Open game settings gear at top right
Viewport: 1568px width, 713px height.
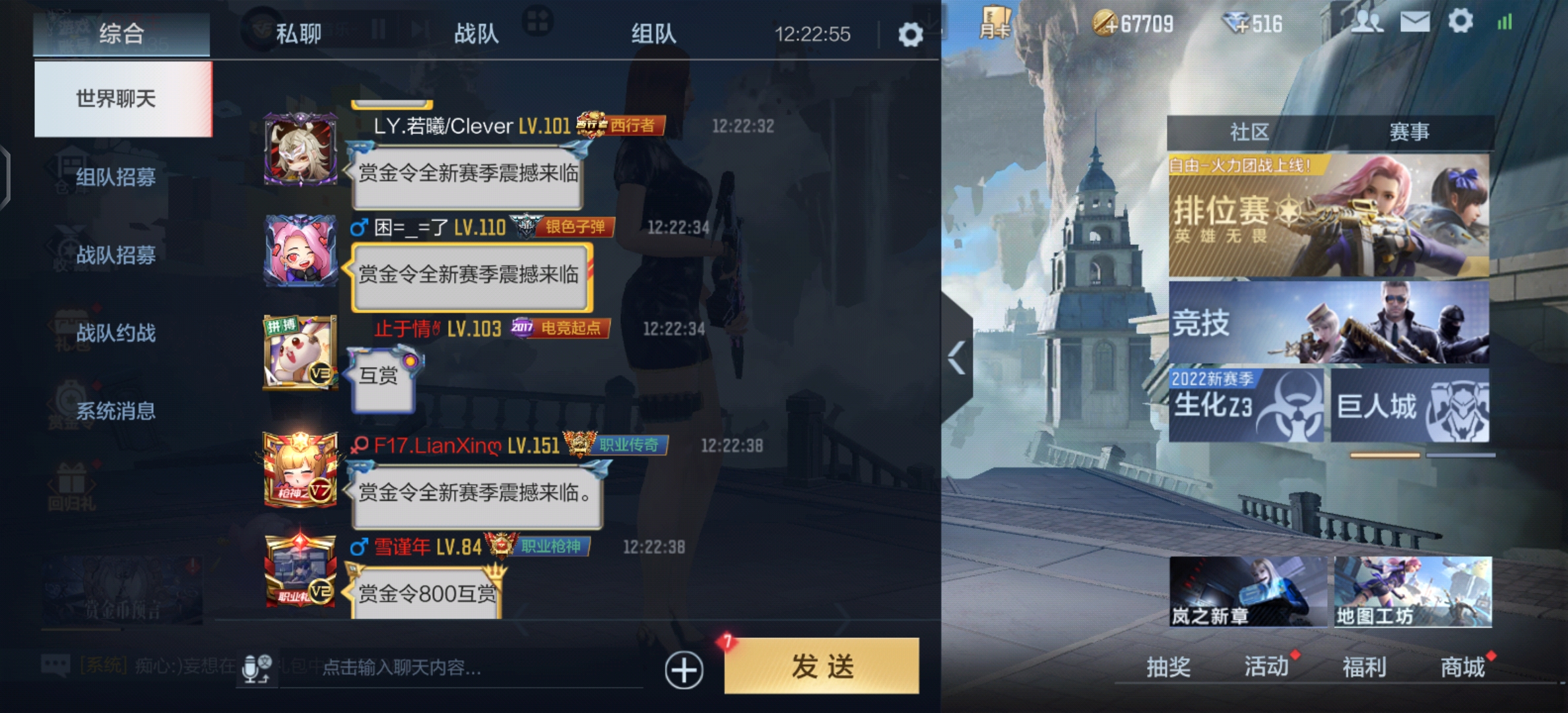point(1460,21)
